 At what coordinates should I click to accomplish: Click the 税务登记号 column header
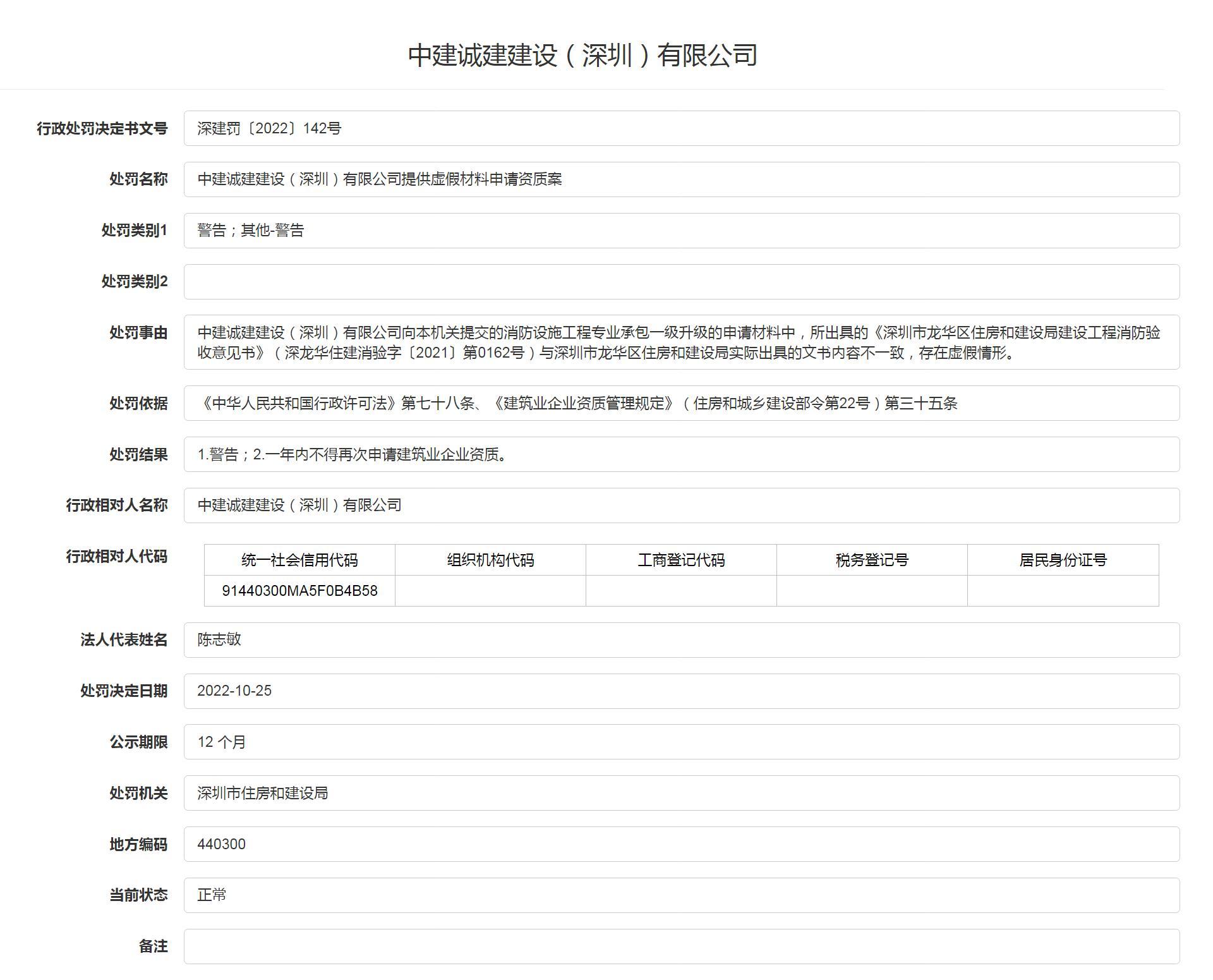click(872, 560)
